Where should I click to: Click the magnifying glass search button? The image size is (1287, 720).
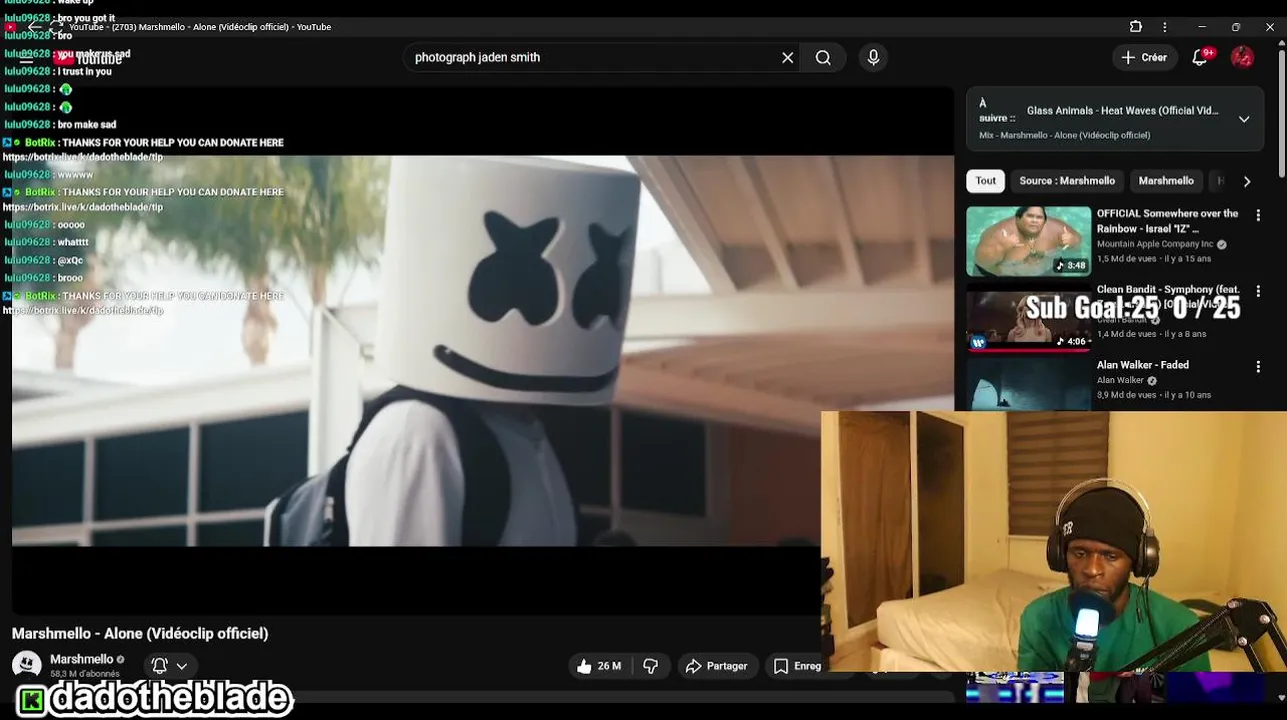pyautogui.click(x=823, y=58)
